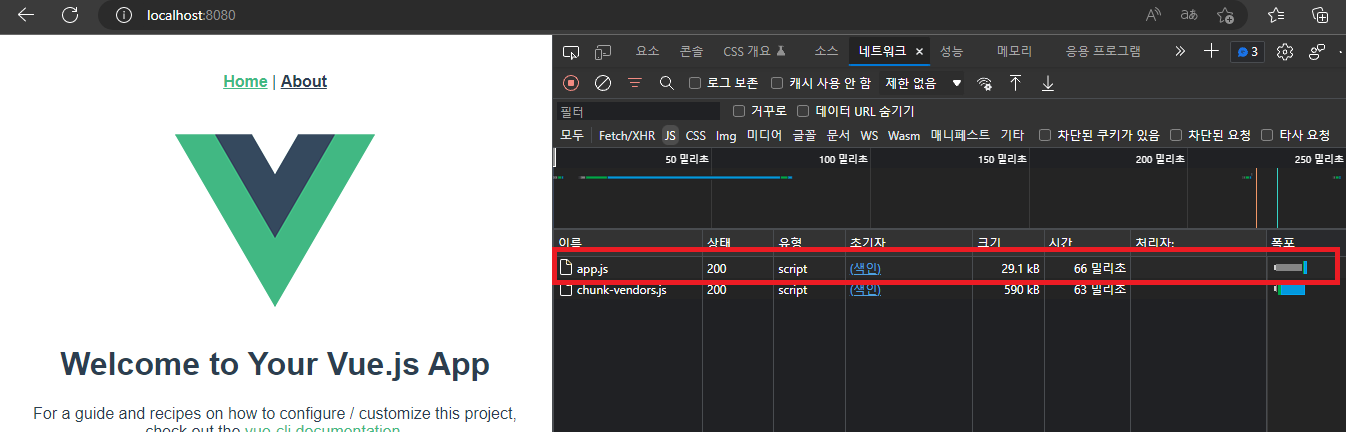Open the About link on the Vue page

[x=304, y=81]
